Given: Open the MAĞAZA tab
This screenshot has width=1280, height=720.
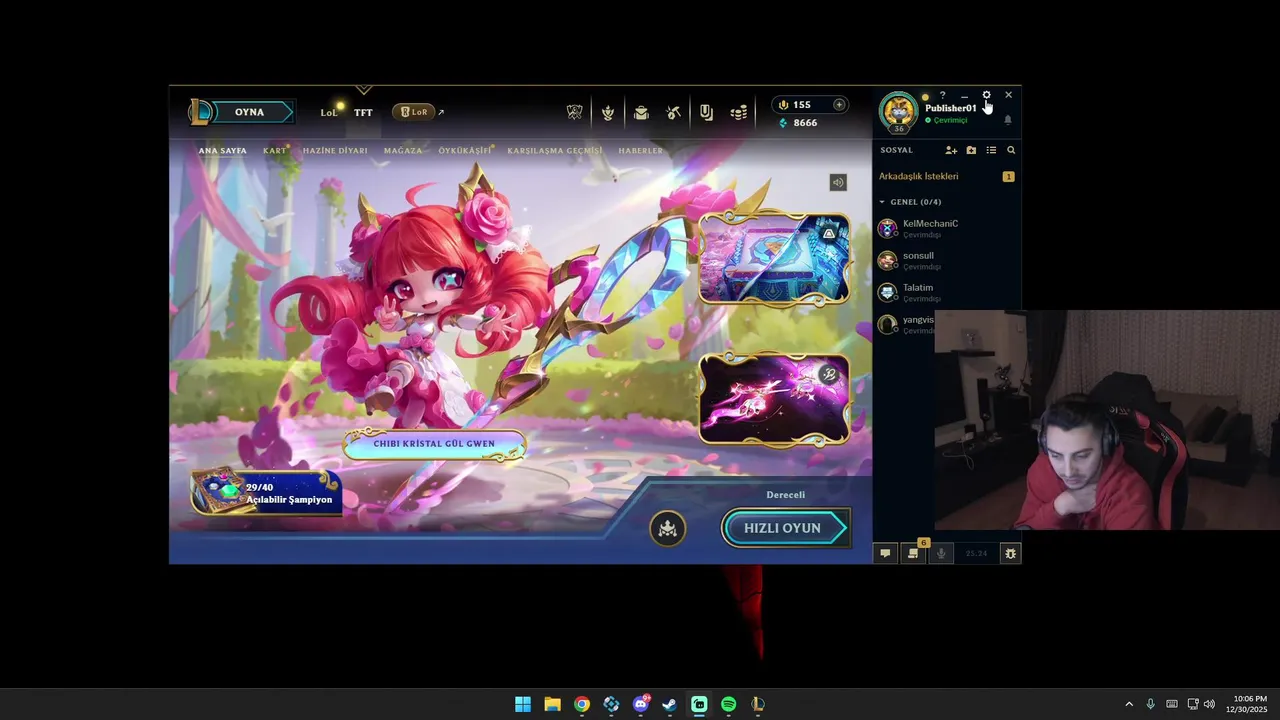Looking at the screenshot, I should point(403,151).
